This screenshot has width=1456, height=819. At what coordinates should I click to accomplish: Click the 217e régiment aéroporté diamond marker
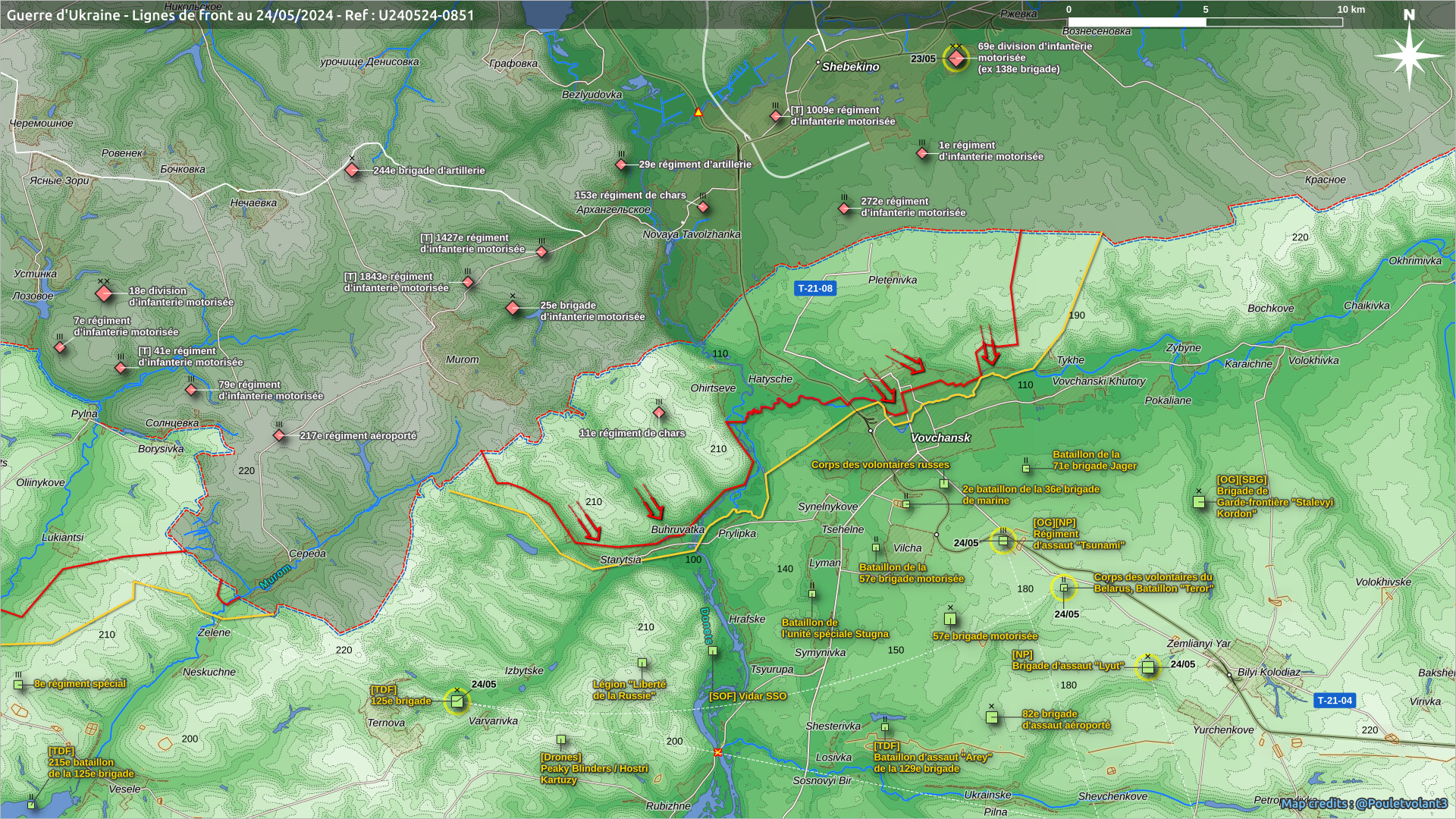click(x=279, y=435)
